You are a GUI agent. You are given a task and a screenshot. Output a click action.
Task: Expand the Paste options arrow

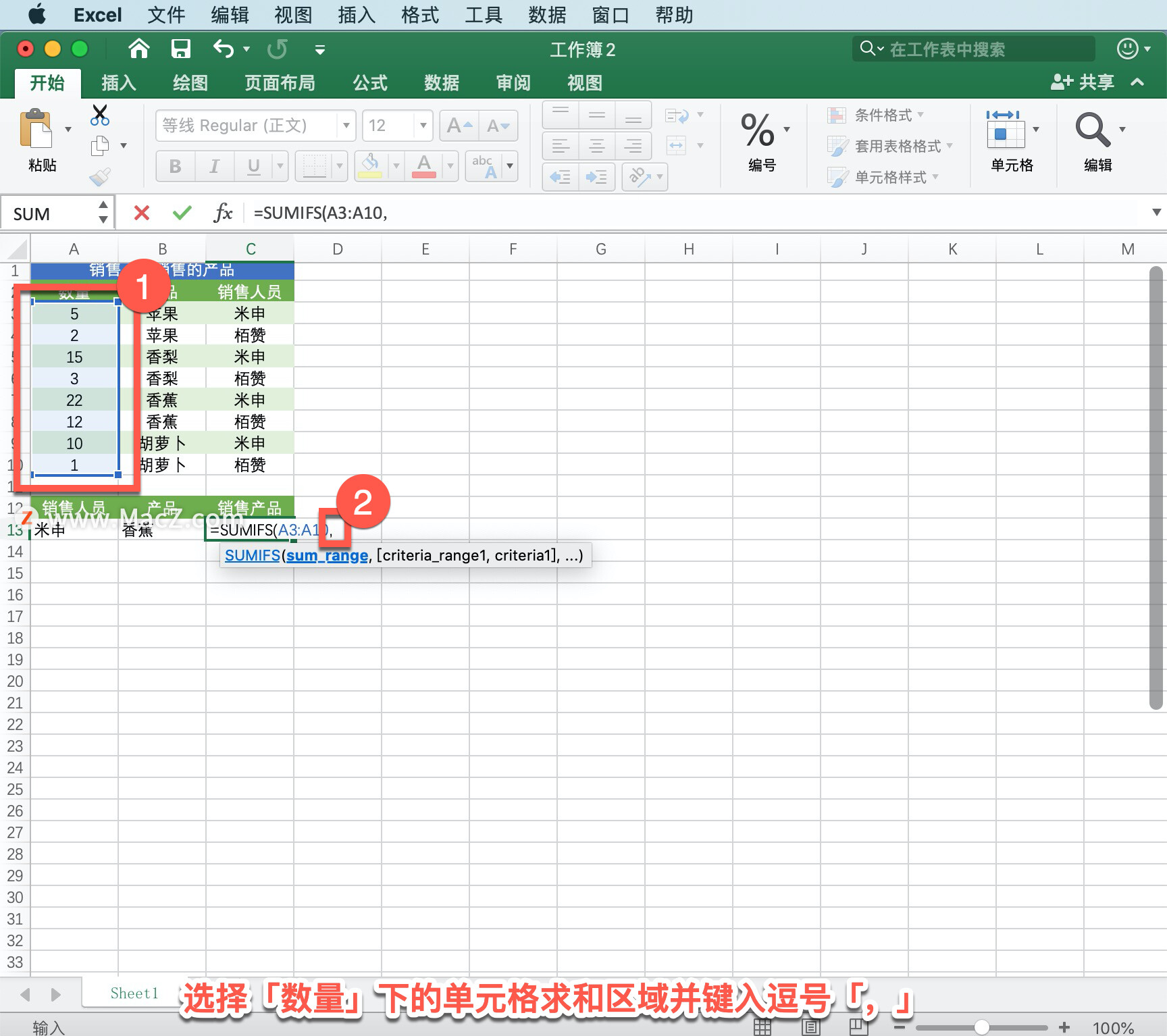click(68, 129)
